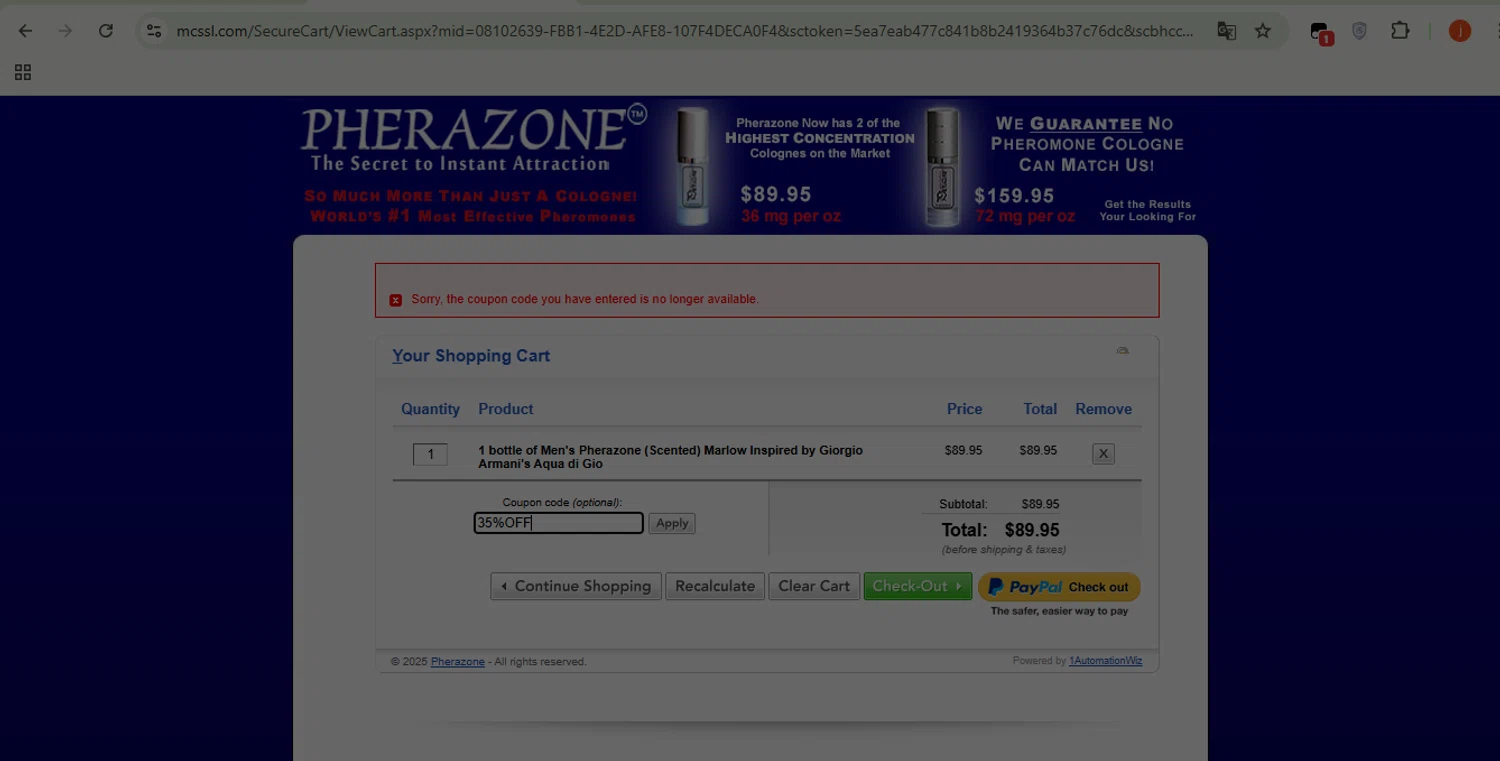
Task: Click the product name text
Action: coord(670,457)
